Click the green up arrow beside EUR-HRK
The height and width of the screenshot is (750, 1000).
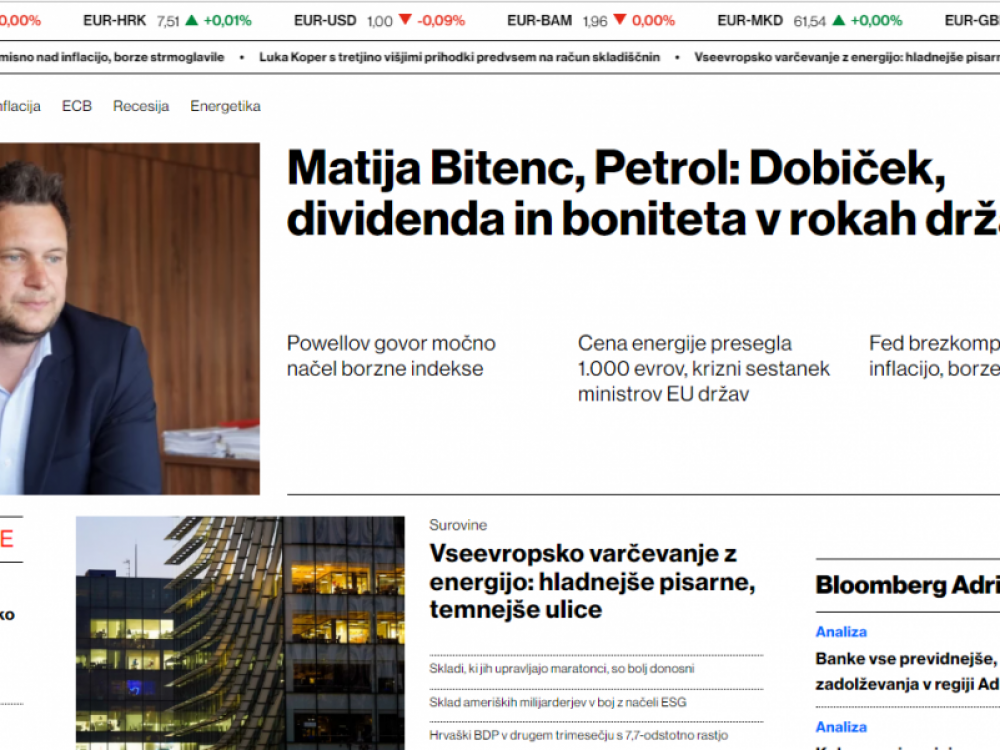click(191, 20)
